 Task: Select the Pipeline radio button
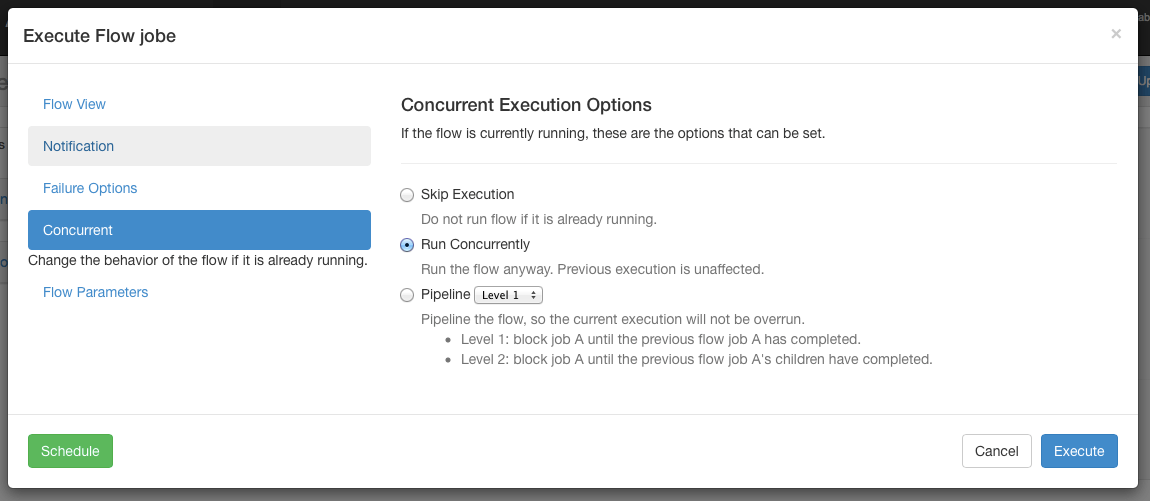[406, 295]
